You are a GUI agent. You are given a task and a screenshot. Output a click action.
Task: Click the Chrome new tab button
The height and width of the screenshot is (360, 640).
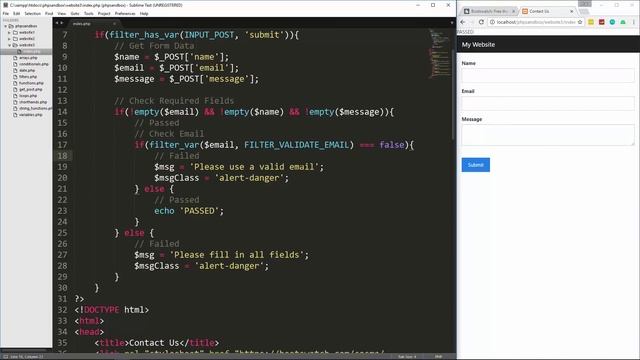[584, 11]
